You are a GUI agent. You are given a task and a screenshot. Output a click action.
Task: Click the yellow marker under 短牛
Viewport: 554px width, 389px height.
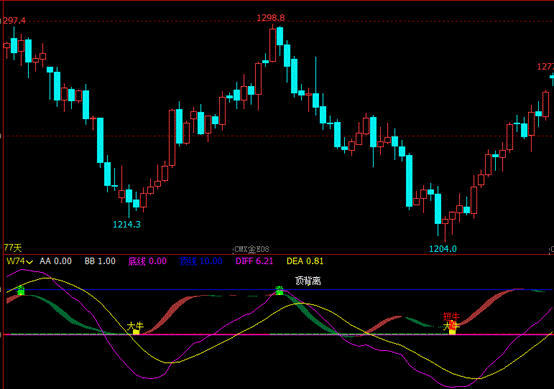click(x=452, y=331)
